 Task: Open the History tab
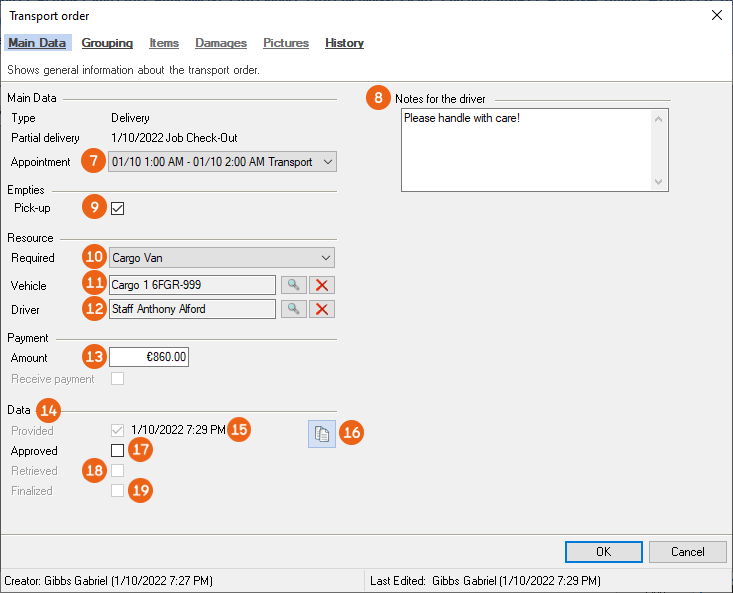pos(344,43)
